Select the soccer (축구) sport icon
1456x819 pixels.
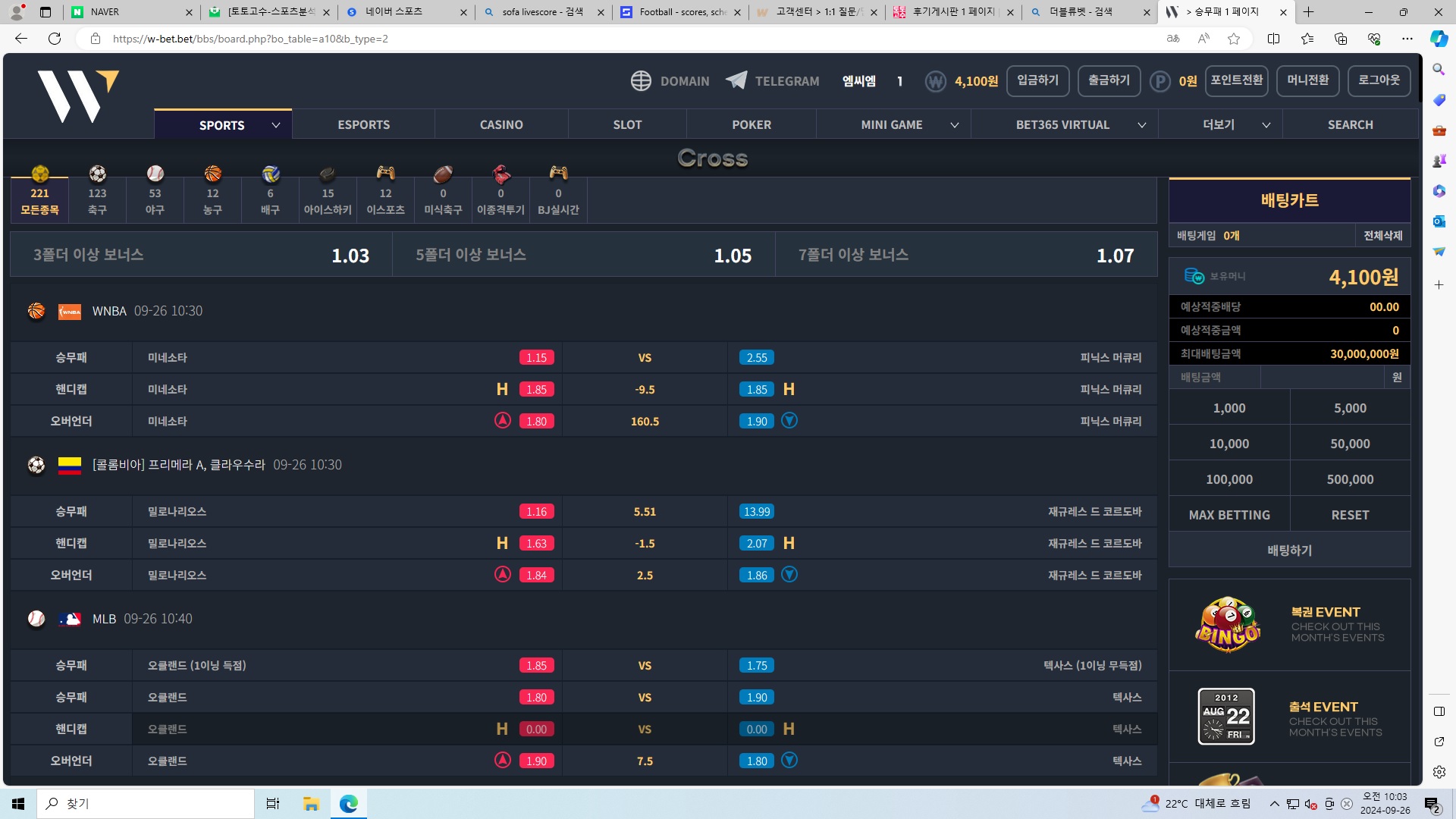tap(97, 174)
